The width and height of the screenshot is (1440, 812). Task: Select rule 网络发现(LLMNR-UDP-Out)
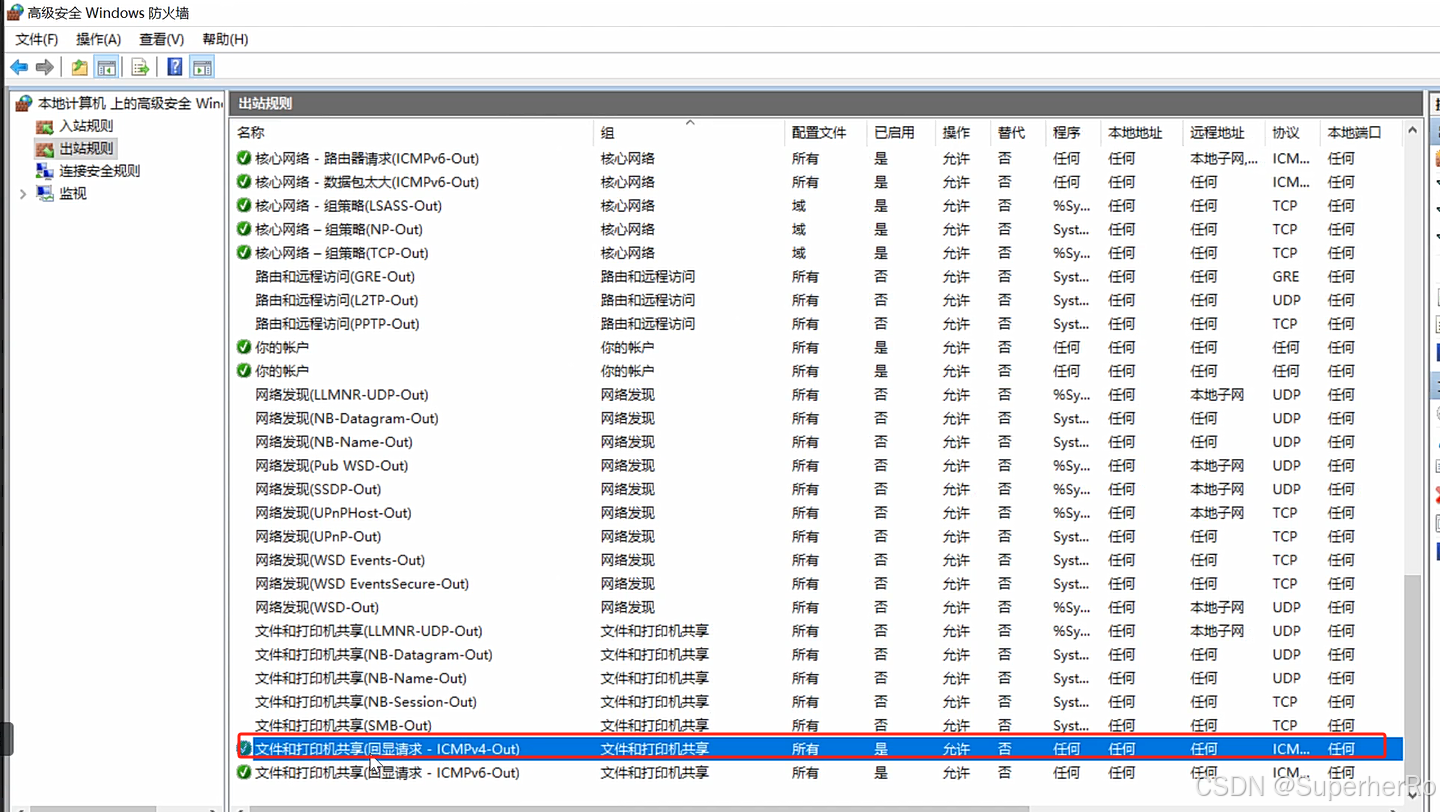pyautogui.click(x=341, y=395)
